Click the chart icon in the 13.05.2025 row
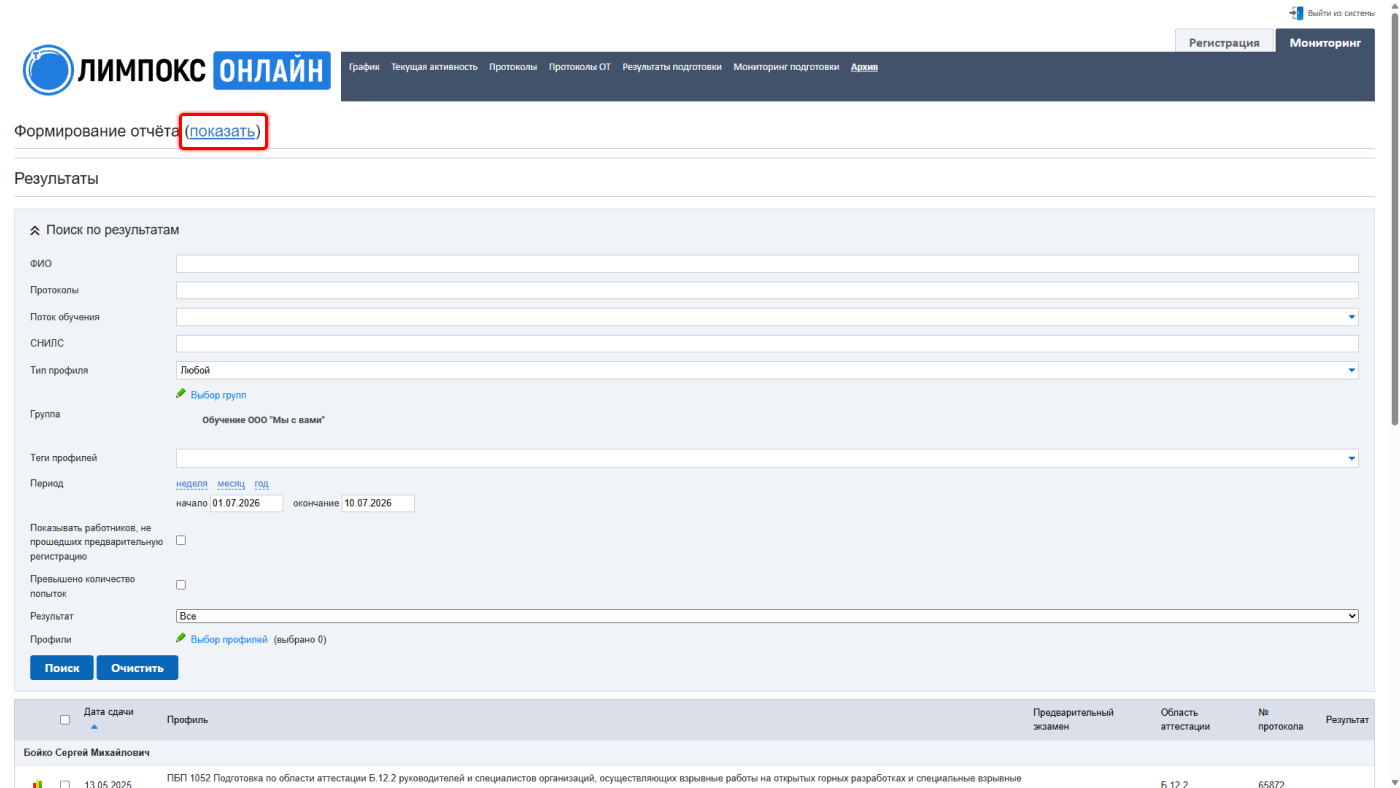This screenshot has height=788, width=1400. pyautogui.click(x=38, y=784)
